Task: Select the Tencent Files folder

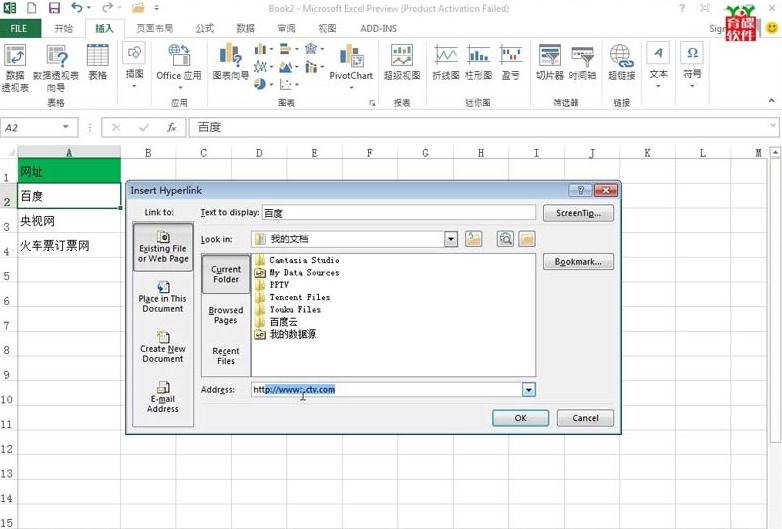Action: (x=293, y=297)
